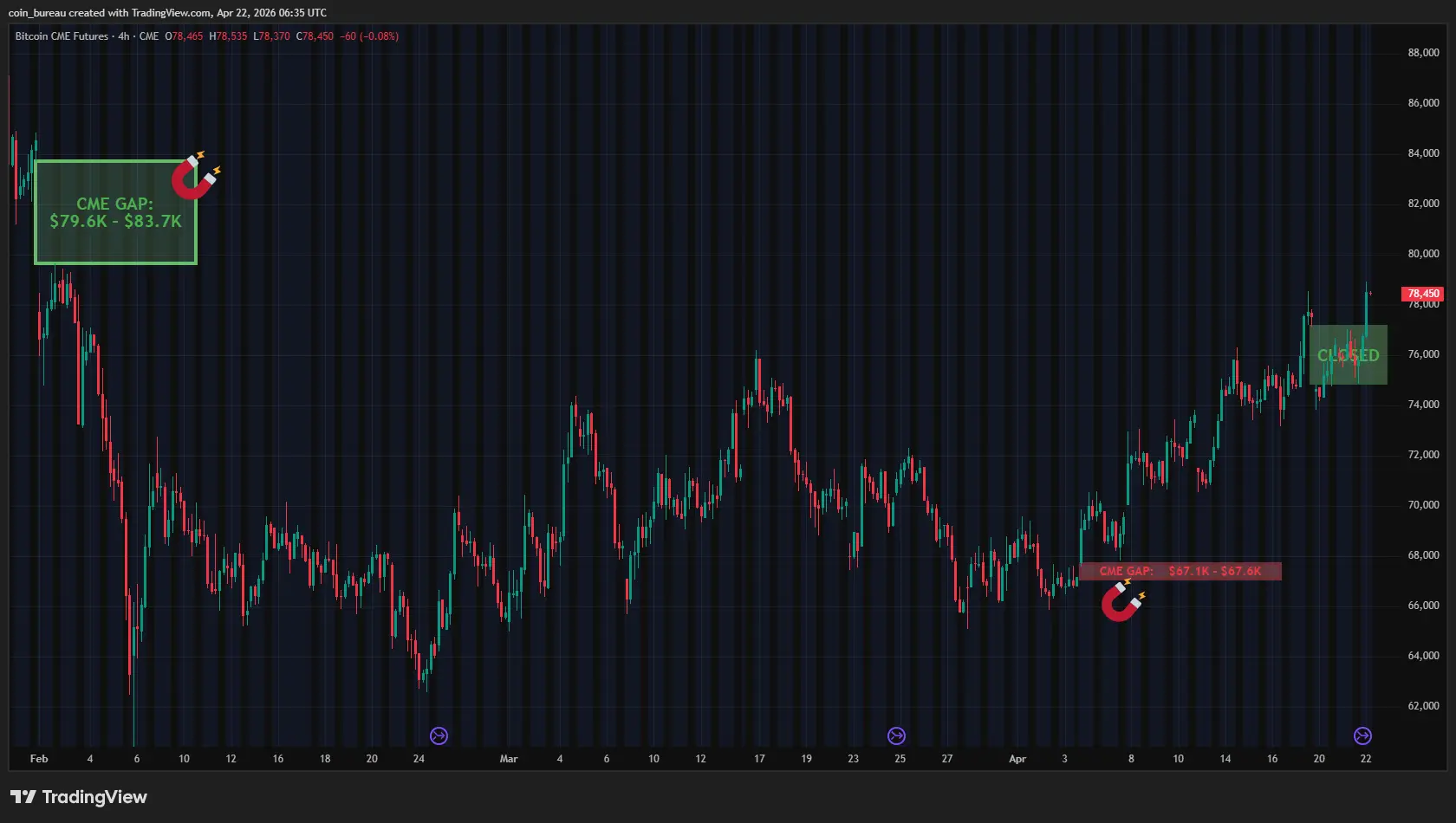The image size is (1456, 823).
Task: Open the rollover event icon near Mar 25
Action: click(897, 736)
